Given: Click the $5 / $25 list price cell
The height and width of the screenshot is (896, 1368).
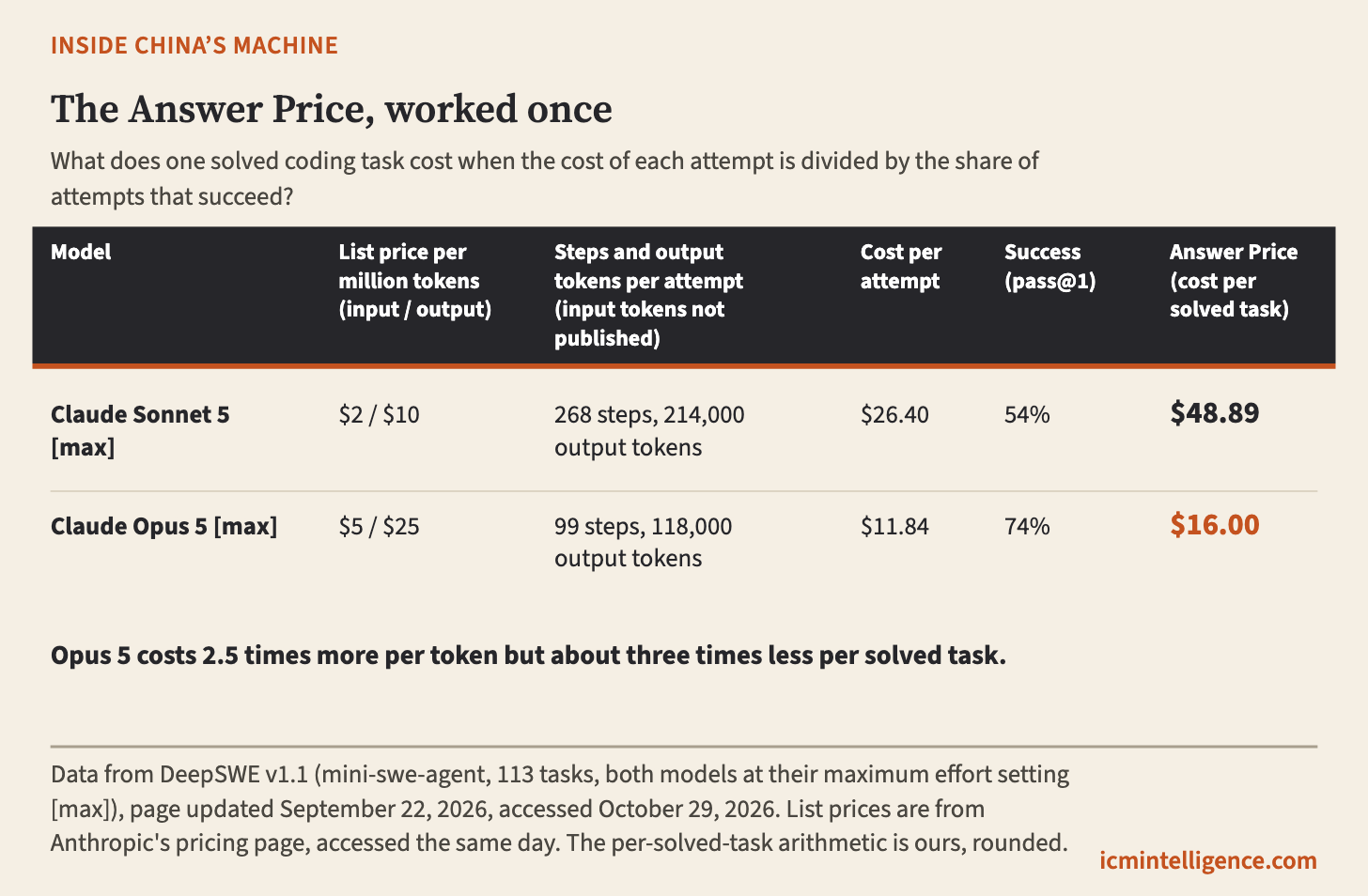Looking at the screenshot, I should point(380,526).
